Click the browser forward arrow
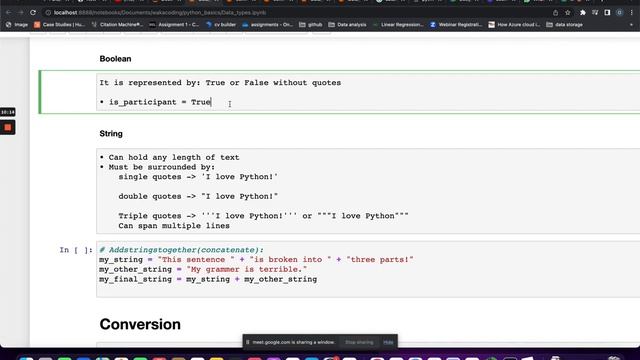640x360 pixels. pyautogui.click(x=21, y=13)
